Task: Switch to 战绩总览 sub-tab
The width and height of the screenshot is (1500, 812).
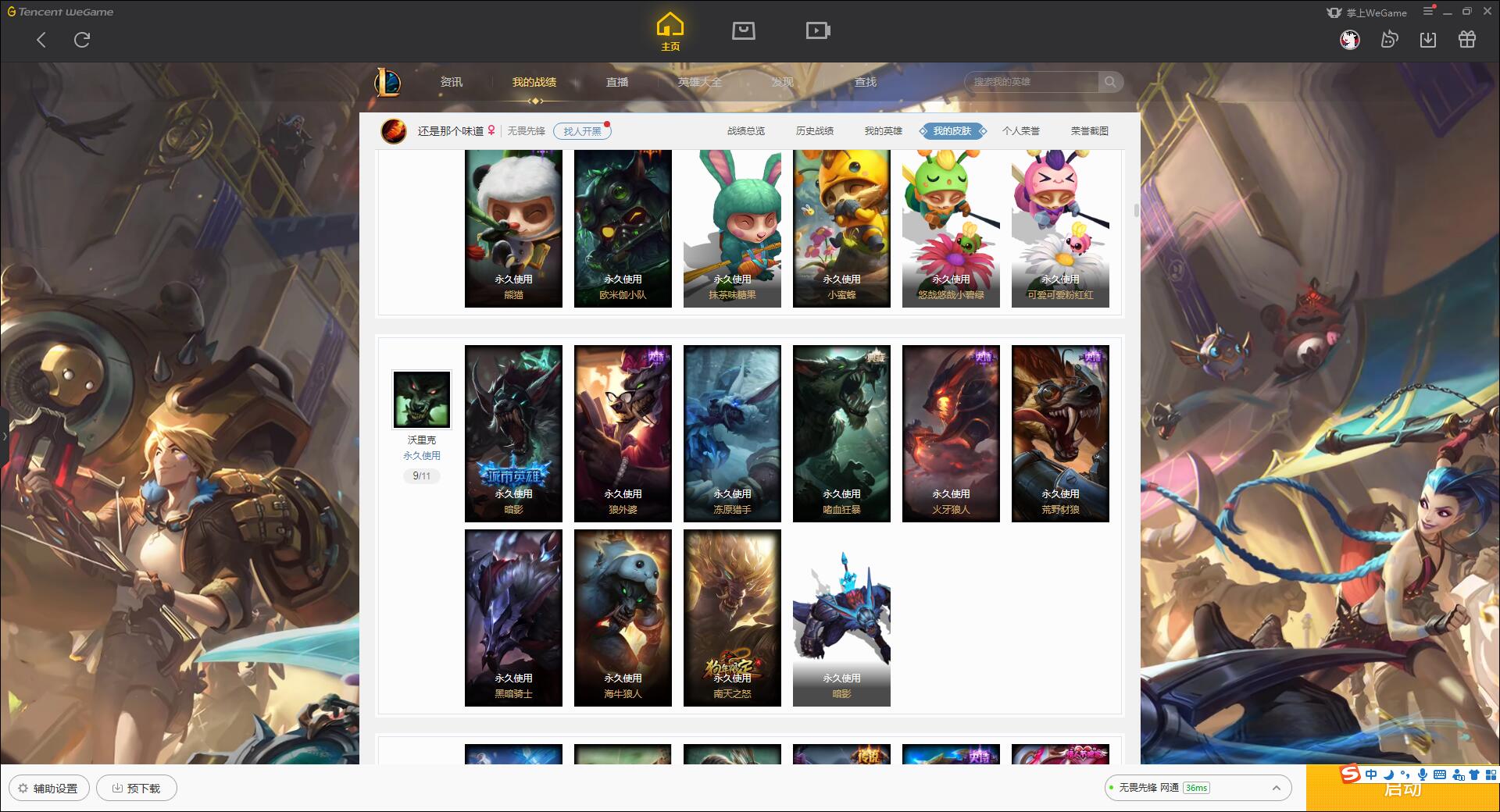Action: coord(746,131)
